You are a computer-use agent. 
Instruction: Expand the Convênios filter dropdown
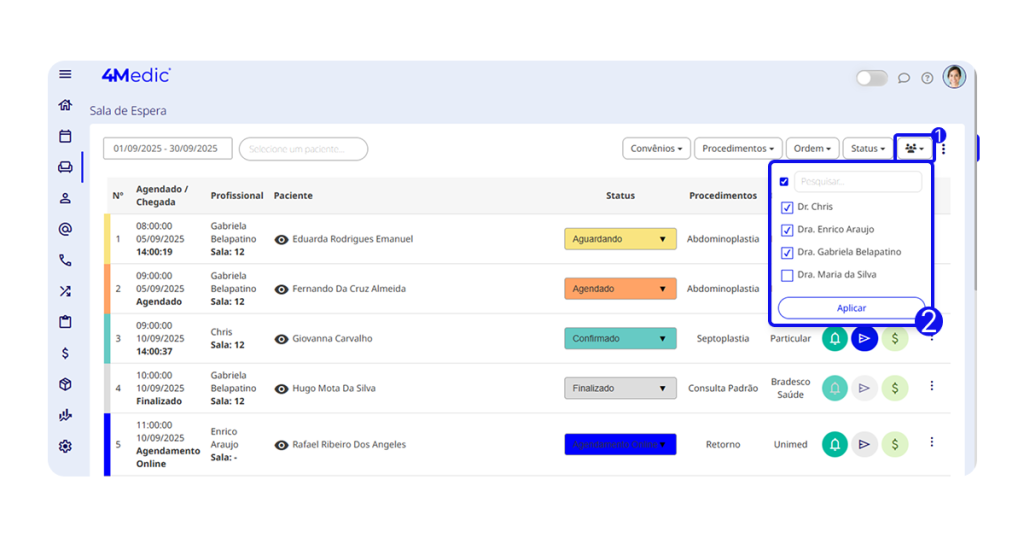[x=656, y=149]
